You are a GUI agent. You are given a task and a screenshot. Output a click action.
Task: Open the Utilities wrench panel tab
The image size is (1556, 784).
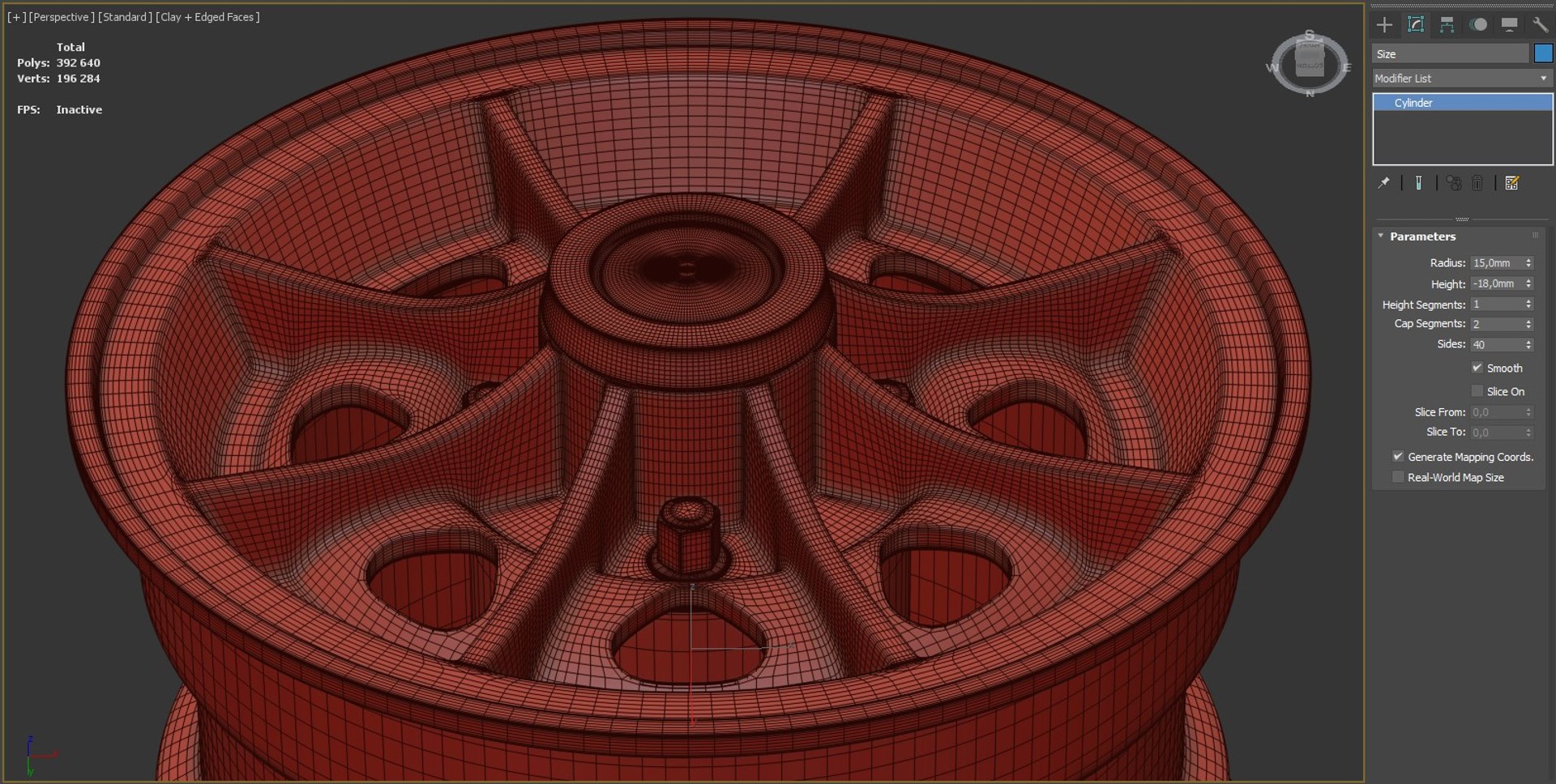click(1540, 25)
